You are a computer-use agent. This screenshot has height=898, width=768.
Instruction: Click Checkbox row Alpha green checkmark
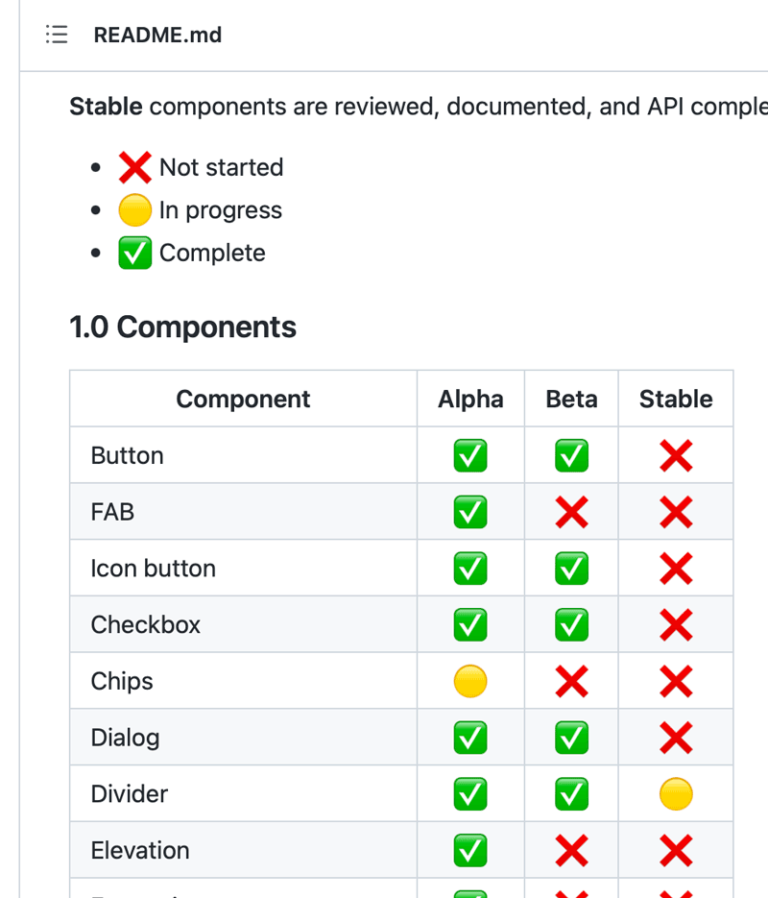tap(470, 625)
